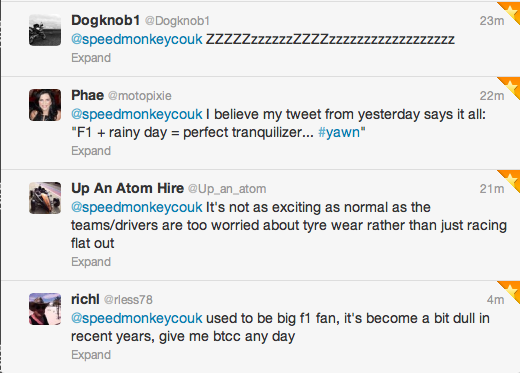Screen dimensions: 520x373
Task: Expand richl's btcc tweet
Action: [x=91, y=355]
